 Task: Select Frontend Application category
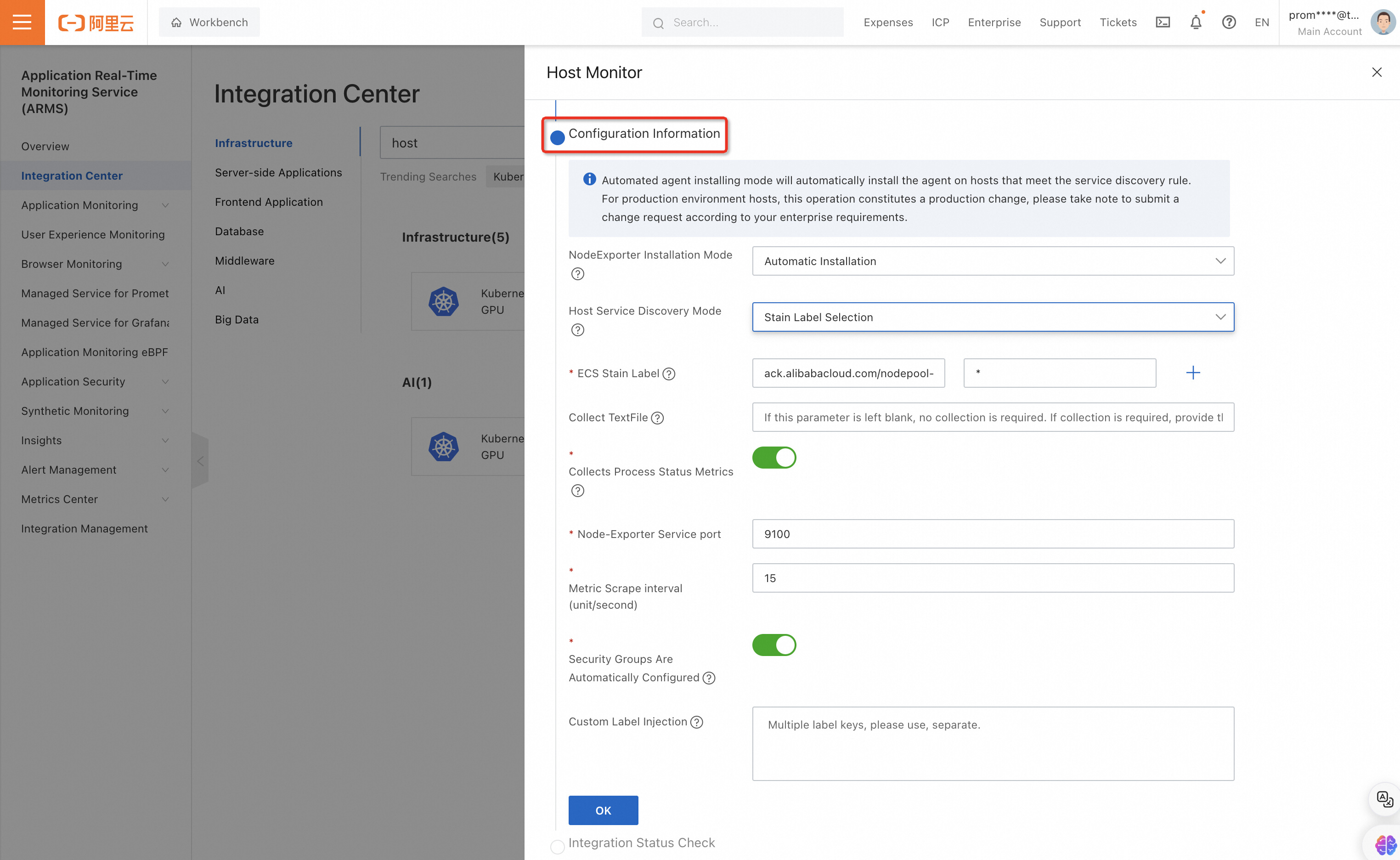coord(268,202)
